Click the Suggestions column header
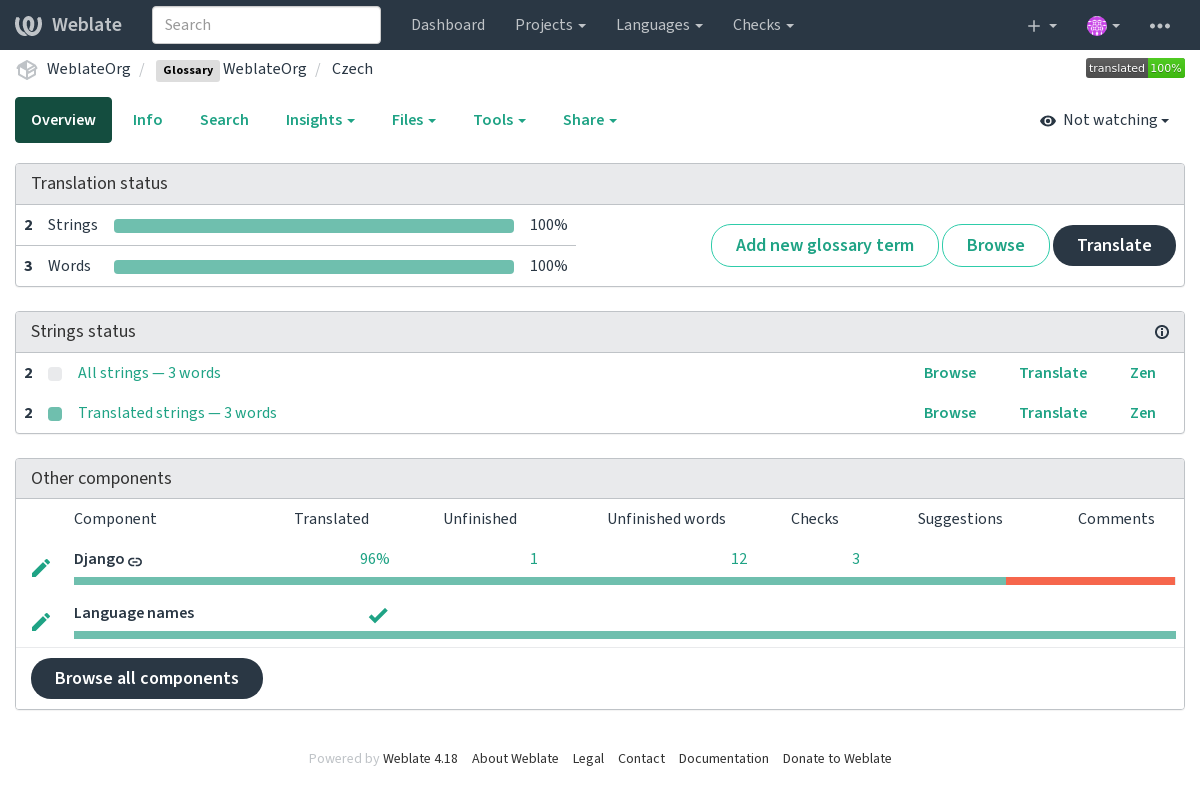This screenshot has width=1200, height=797. (x=960, y=519)
